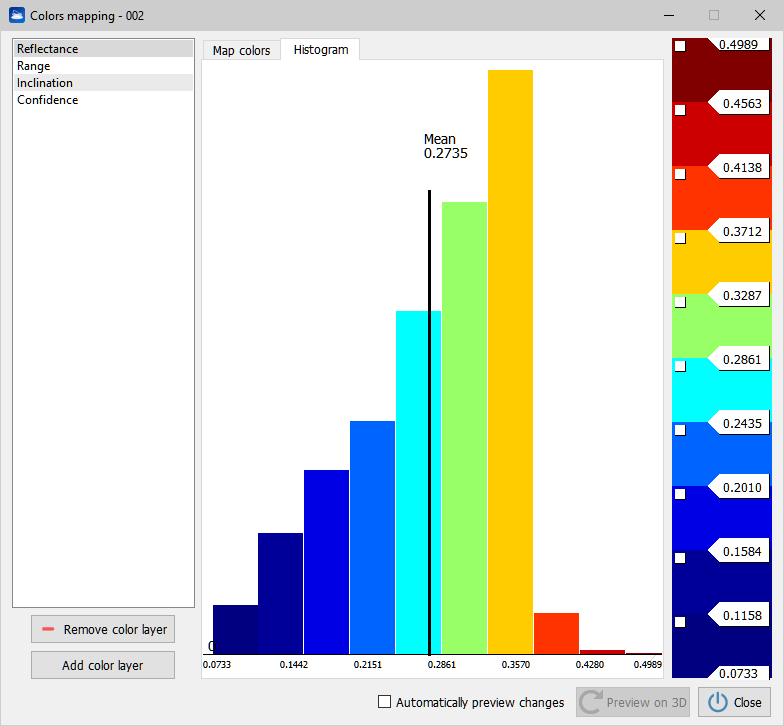Click the red minus icon on Remove color layer
The width and height of the screenshot is (784, 726).
(48, 630)
